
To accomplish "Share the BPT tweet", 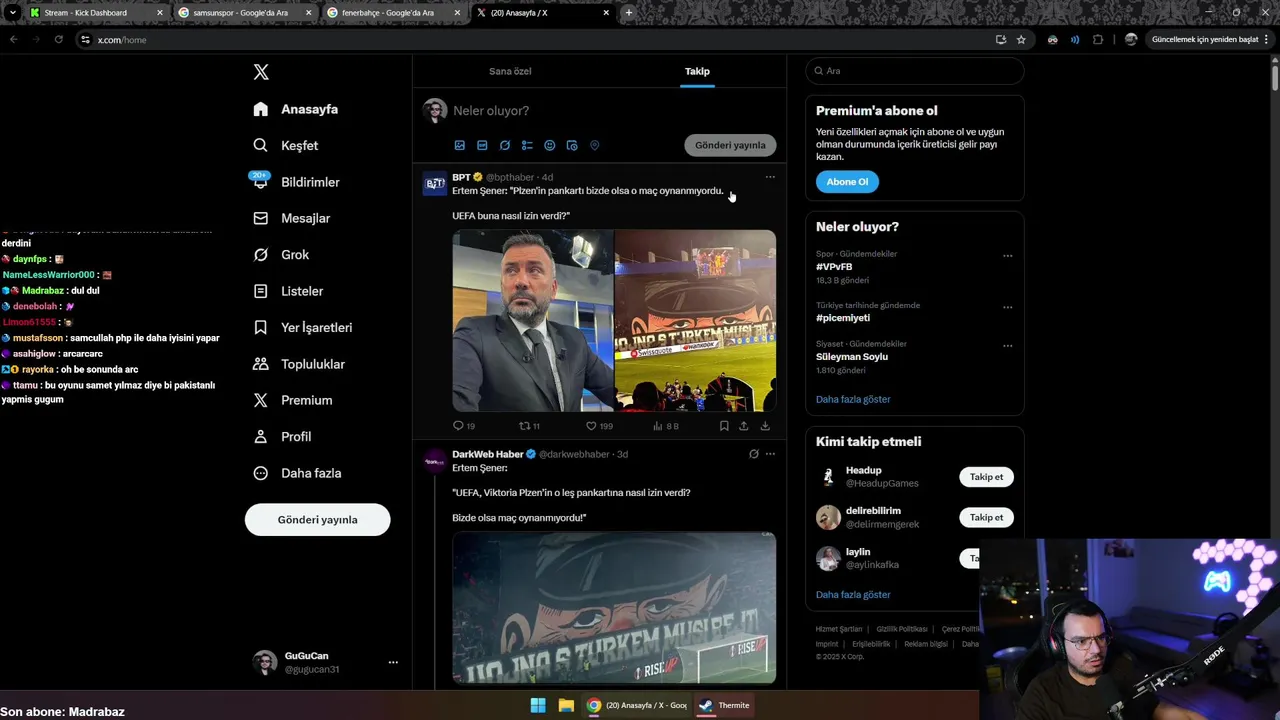I will 744,426.
